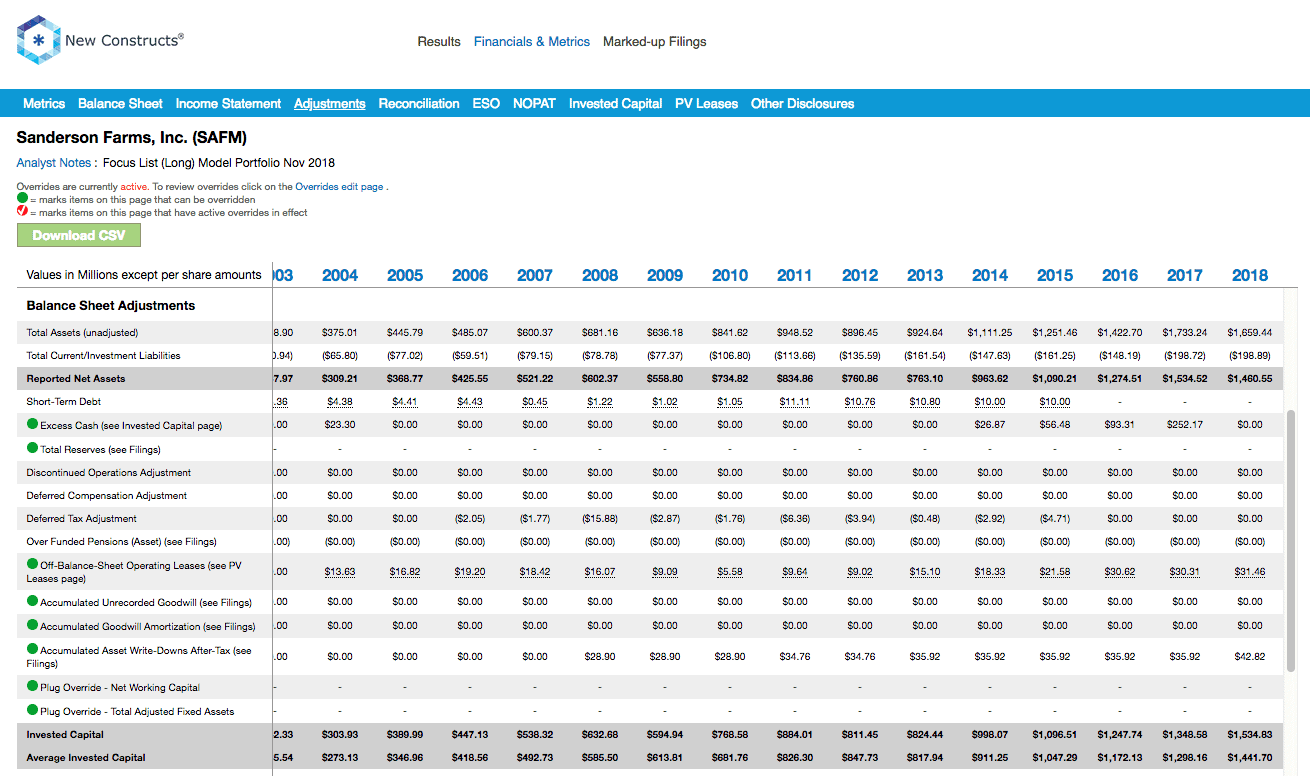Click green dot for Accumulated Asset Write-Downs
Viewport: 1310px width, 776px height.
point(33,649)
